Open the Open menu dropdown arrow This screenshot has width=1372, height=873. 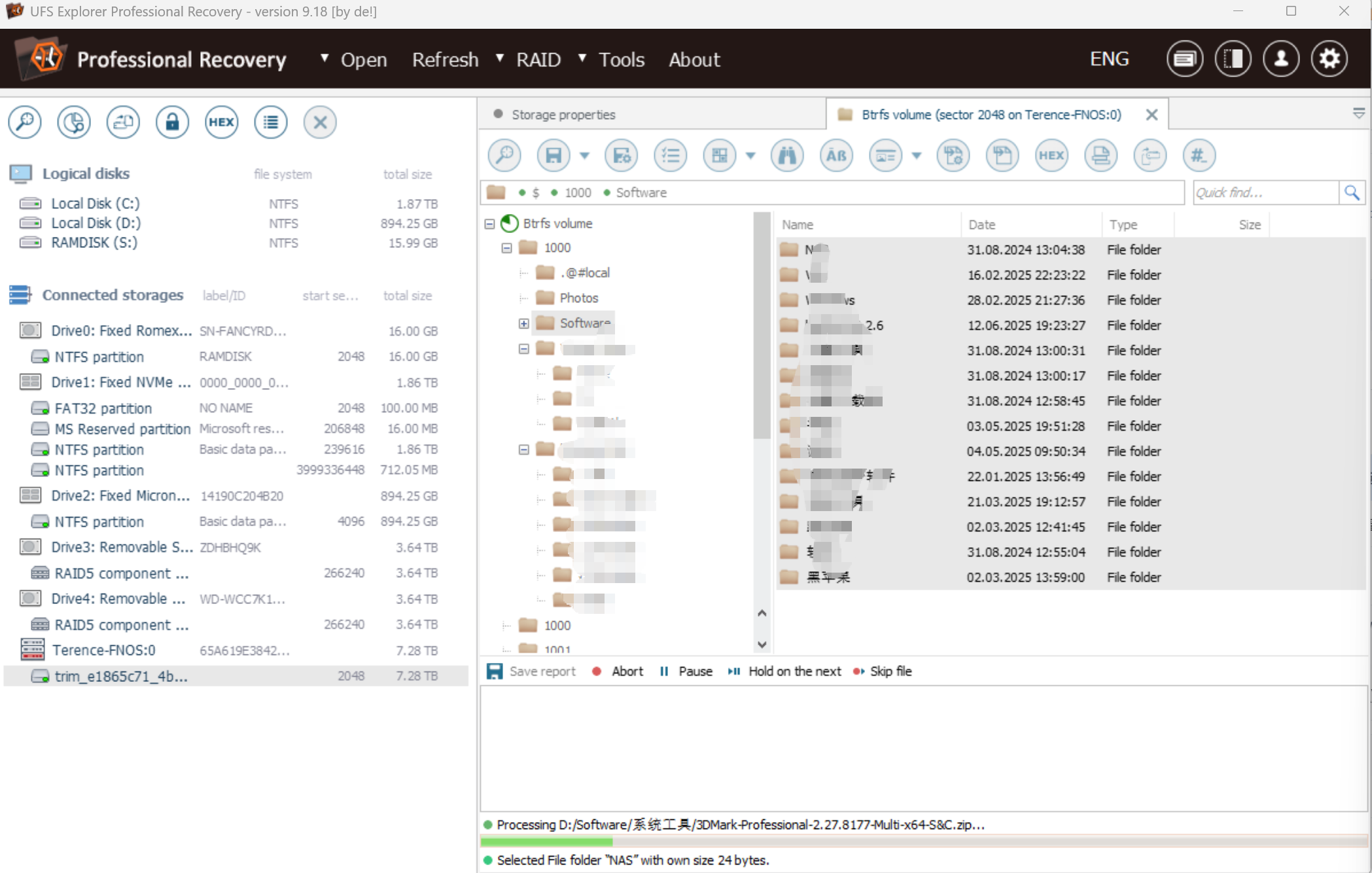tap(324, 58)
